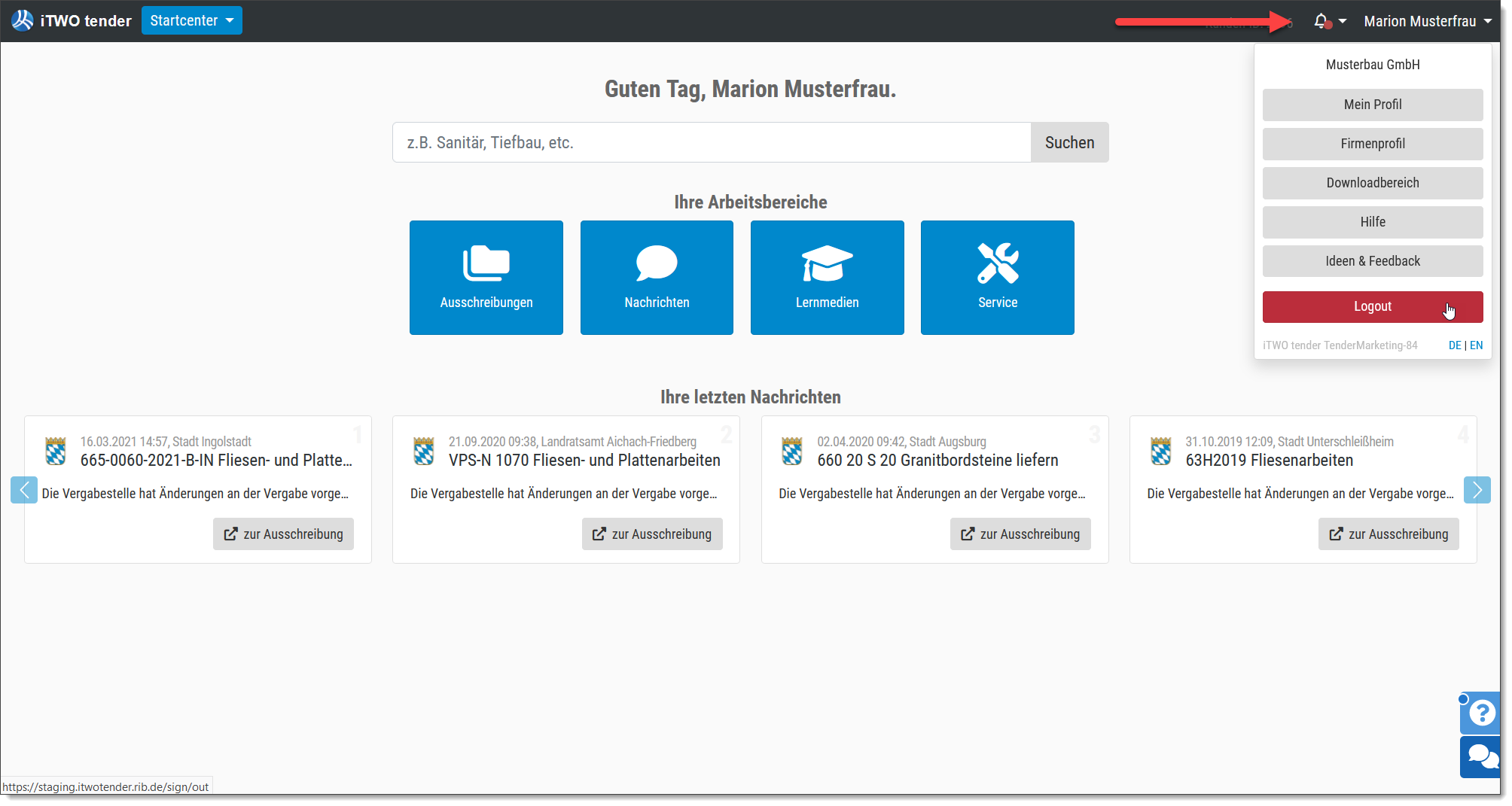Expand the Marion Musterfrau user menu
1512x806 pixels.
coord(1428,21)
